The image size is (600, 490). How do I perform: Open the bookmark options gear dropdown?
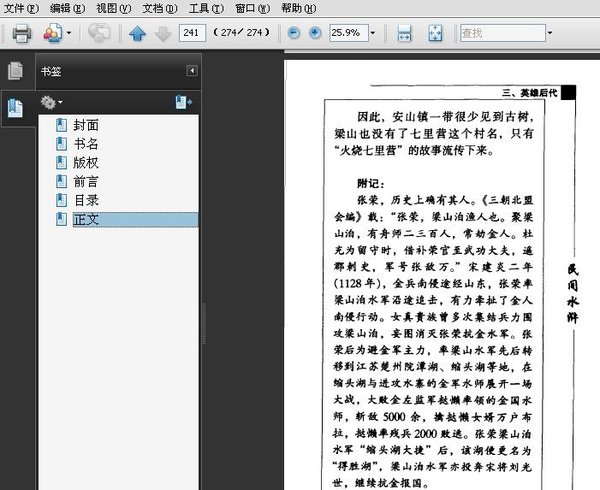[x=52, y=103]
